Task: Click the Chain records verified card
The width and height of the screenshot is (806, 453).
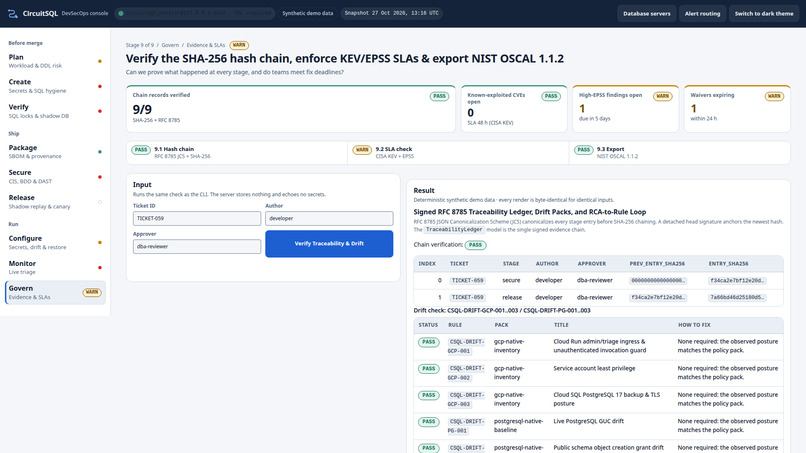Action: pos(291,108)
